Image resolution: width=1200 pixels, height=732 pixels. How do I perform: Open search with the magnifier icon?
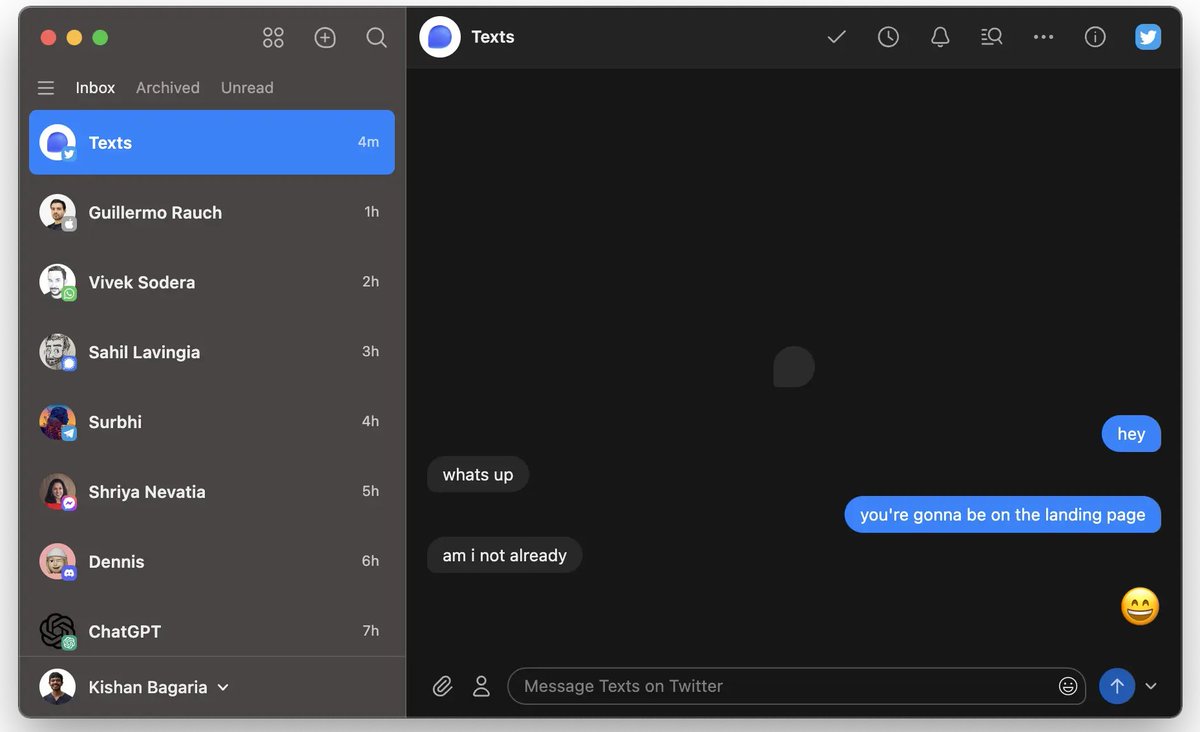click(x=376, y=38)
